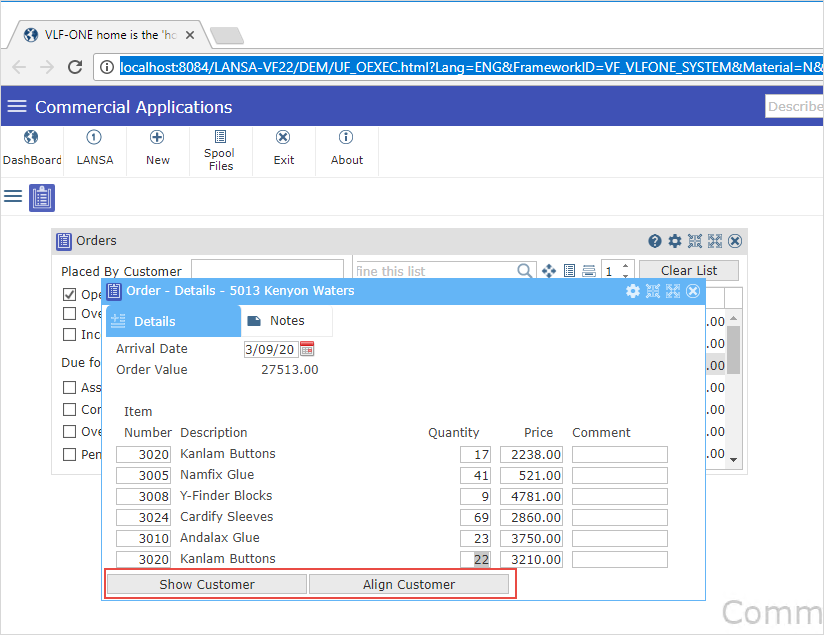The height and width of the screenshot is (635, 824).
Task: Click the help question mark in Orders panel
Action: pos(655,241)
